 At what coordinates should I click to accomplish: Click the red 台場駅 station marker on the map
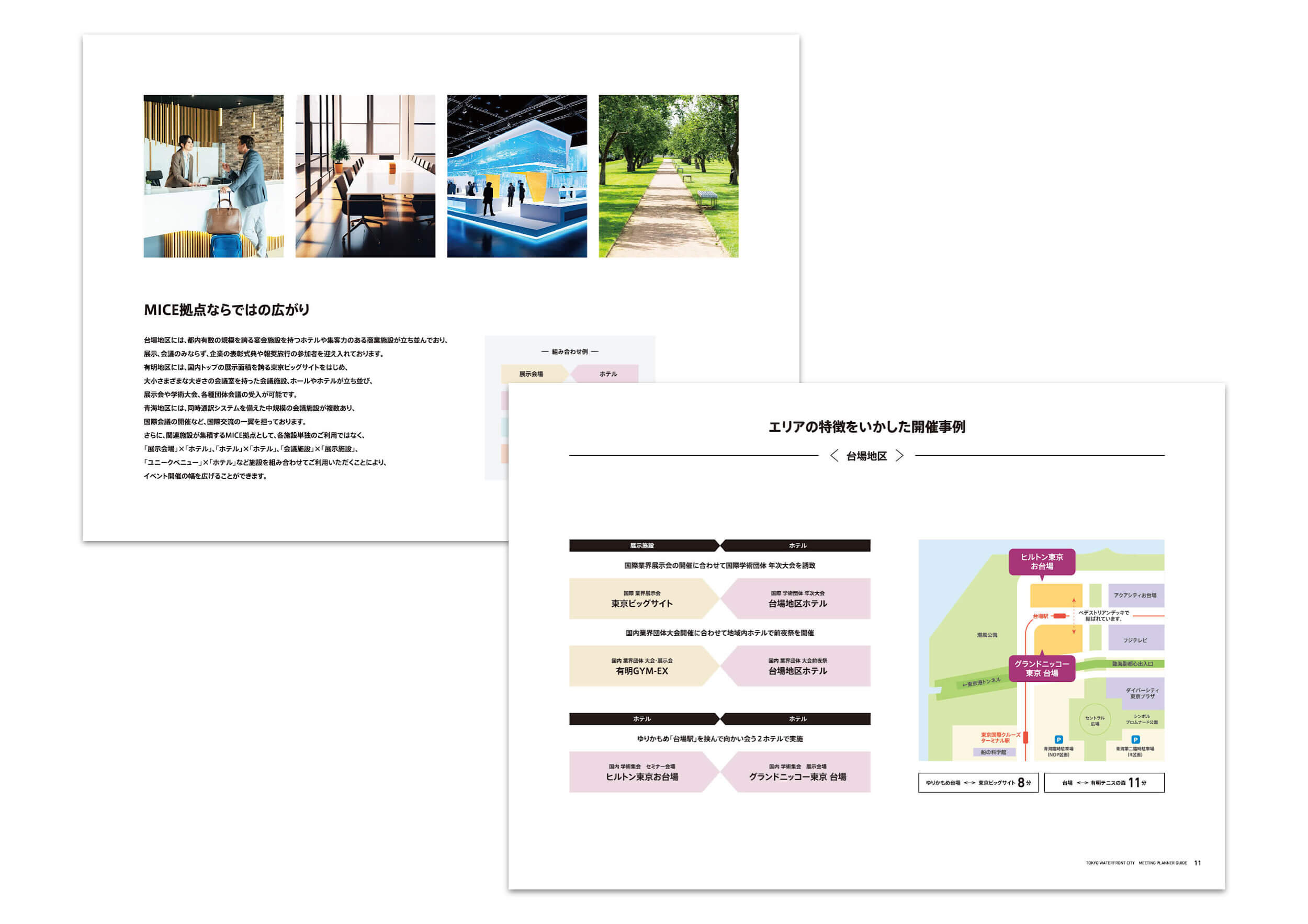point(1059,616)
